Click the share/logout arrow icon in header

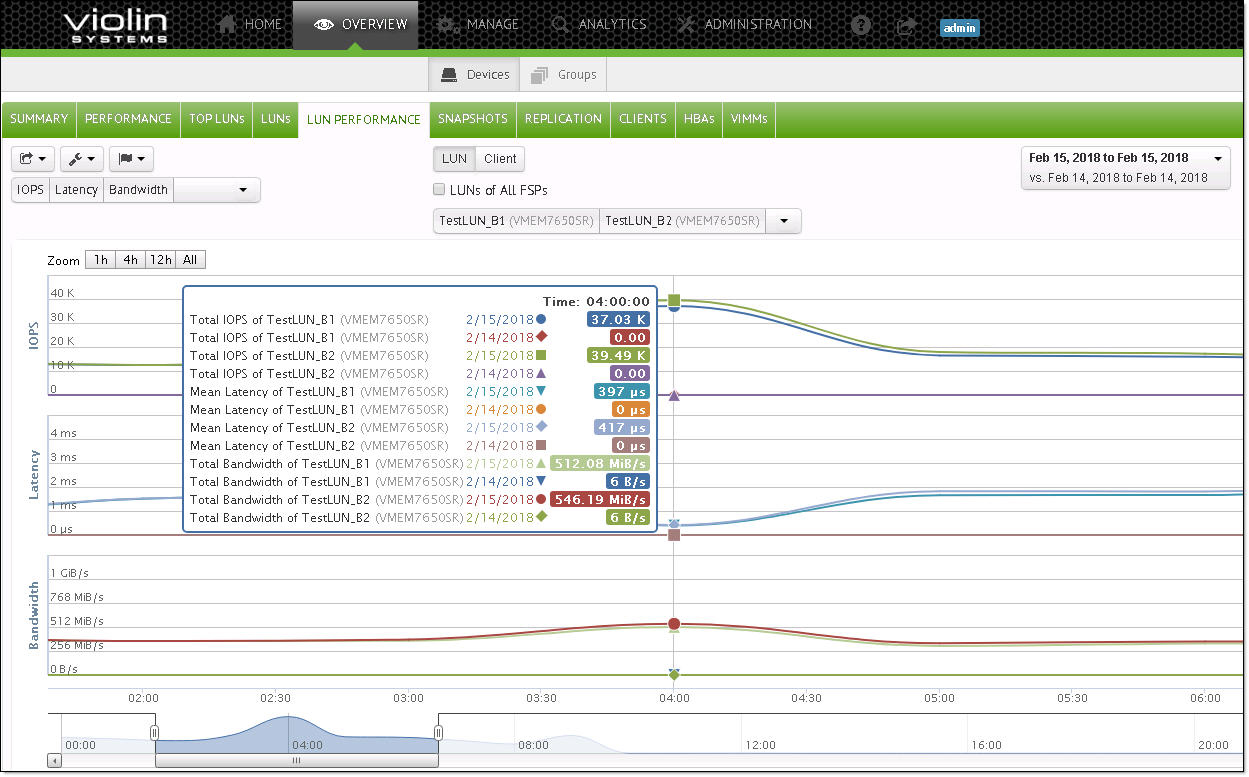tap(906, 27)
